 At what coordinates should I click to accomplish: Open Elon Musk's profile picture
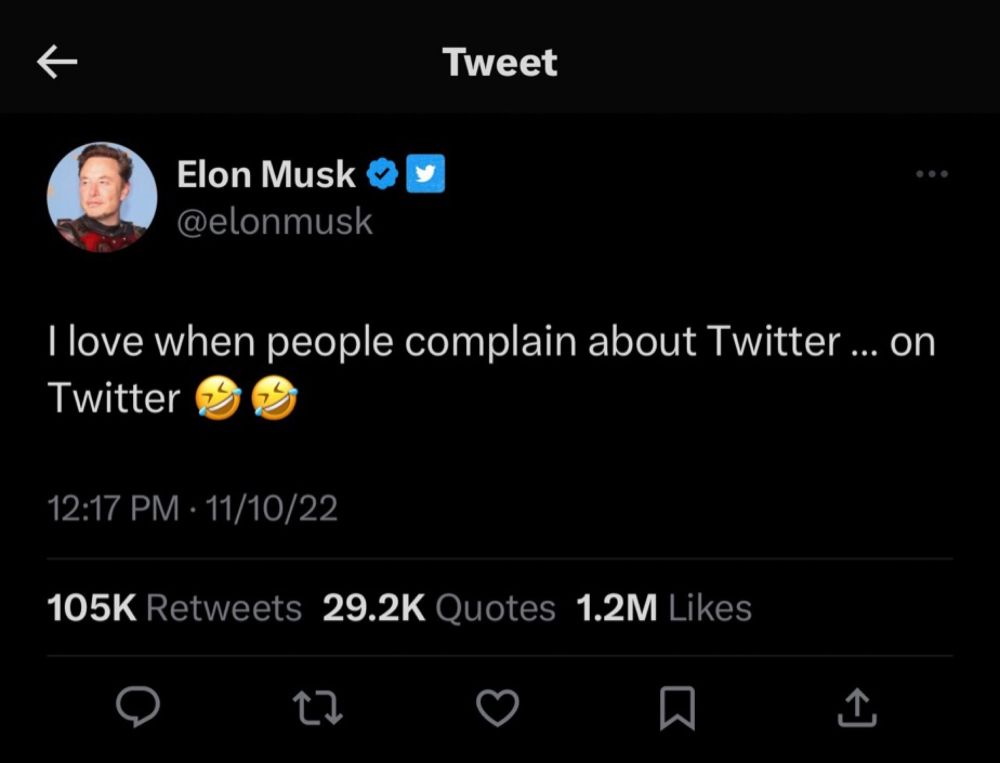[102, 197]
